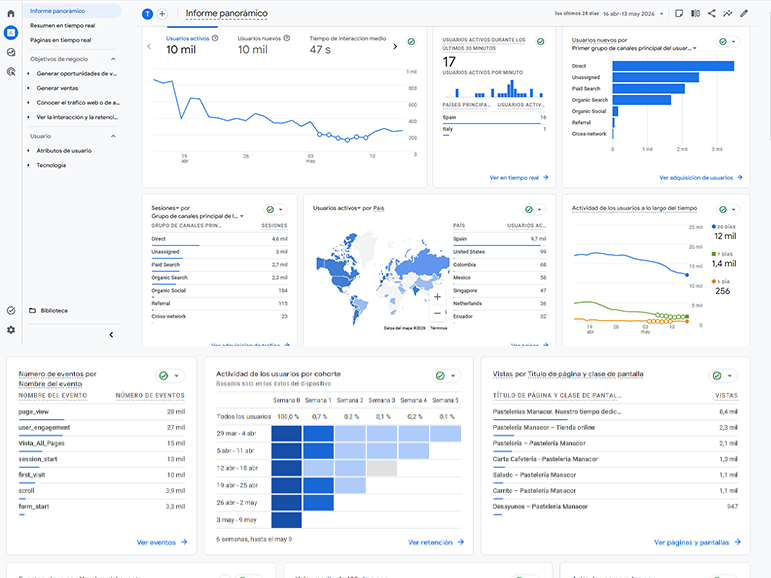The height and width of the screenshot is (578, 771).
Task: Open status dropdown on Vistas por Título card
Action: coord(723,376)
